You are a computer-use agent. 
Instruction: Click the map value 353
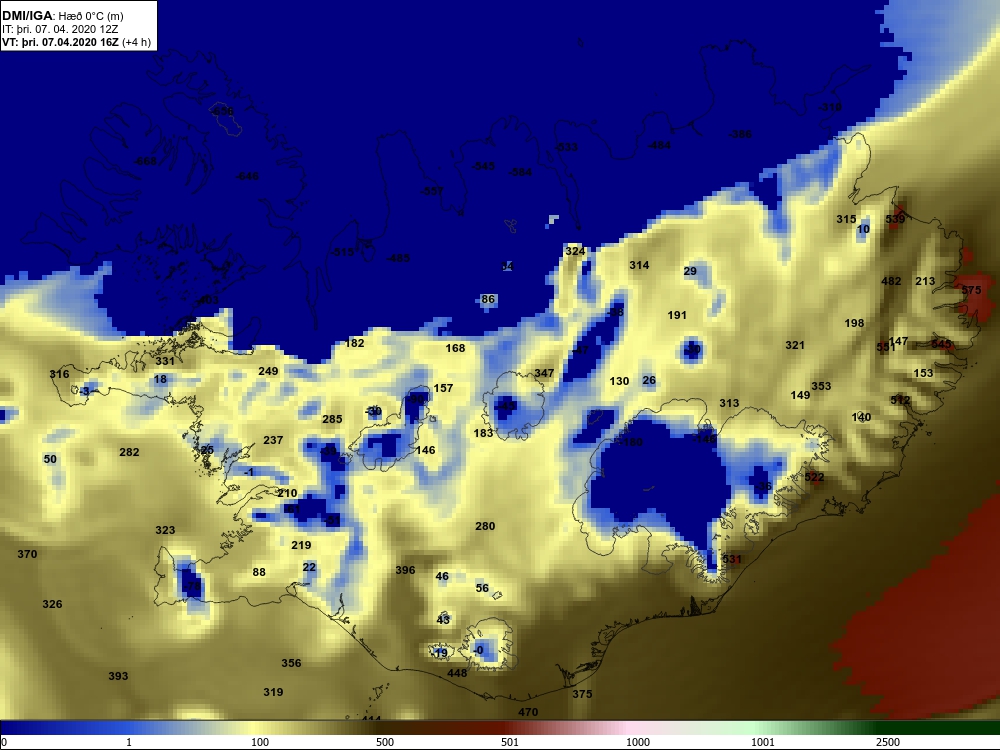[x=821, y=386]
